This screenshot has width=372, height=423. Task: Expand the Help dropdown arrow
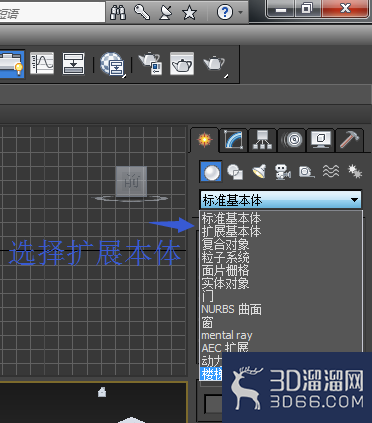pos(240,13)
